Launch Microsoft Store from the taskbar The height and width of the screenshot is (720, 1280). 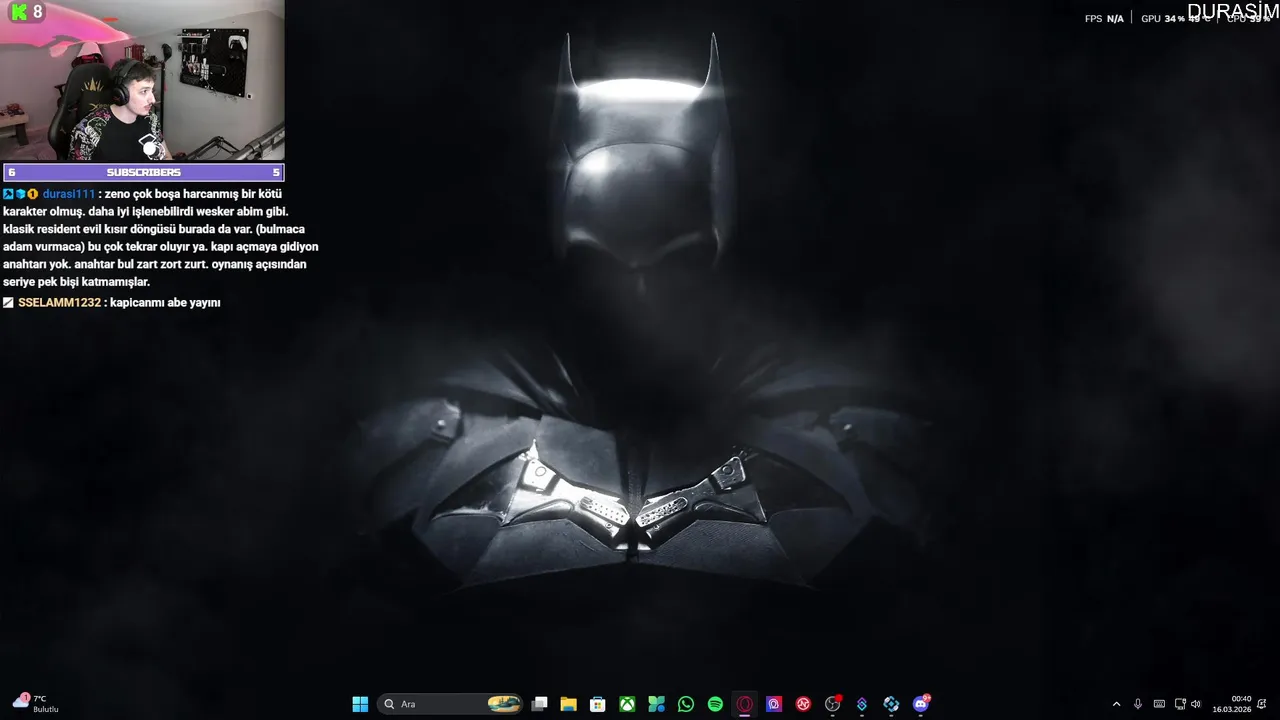(598, 704)
